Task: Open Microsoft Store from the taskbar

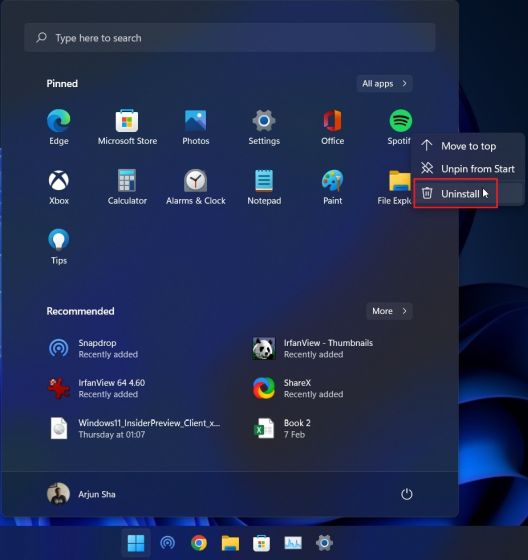Action: (x=261, y=543)
